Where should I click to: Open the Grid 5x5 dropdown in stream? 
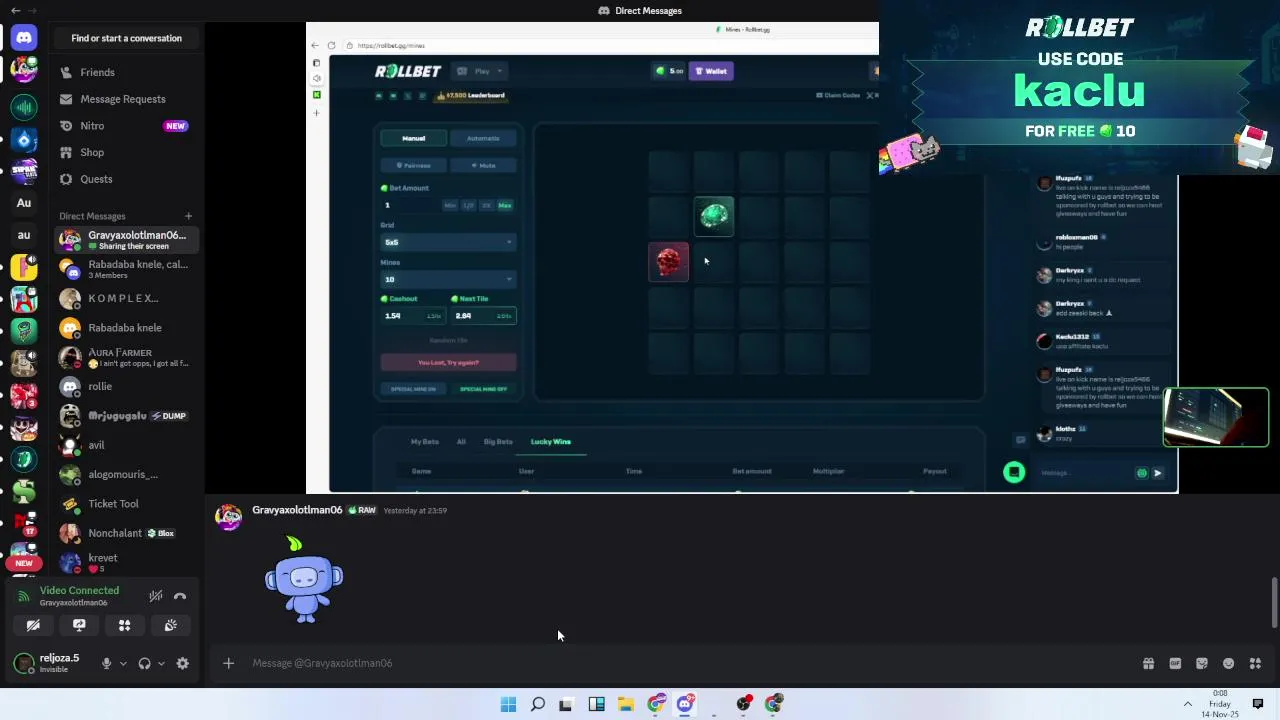coord(448,242)
